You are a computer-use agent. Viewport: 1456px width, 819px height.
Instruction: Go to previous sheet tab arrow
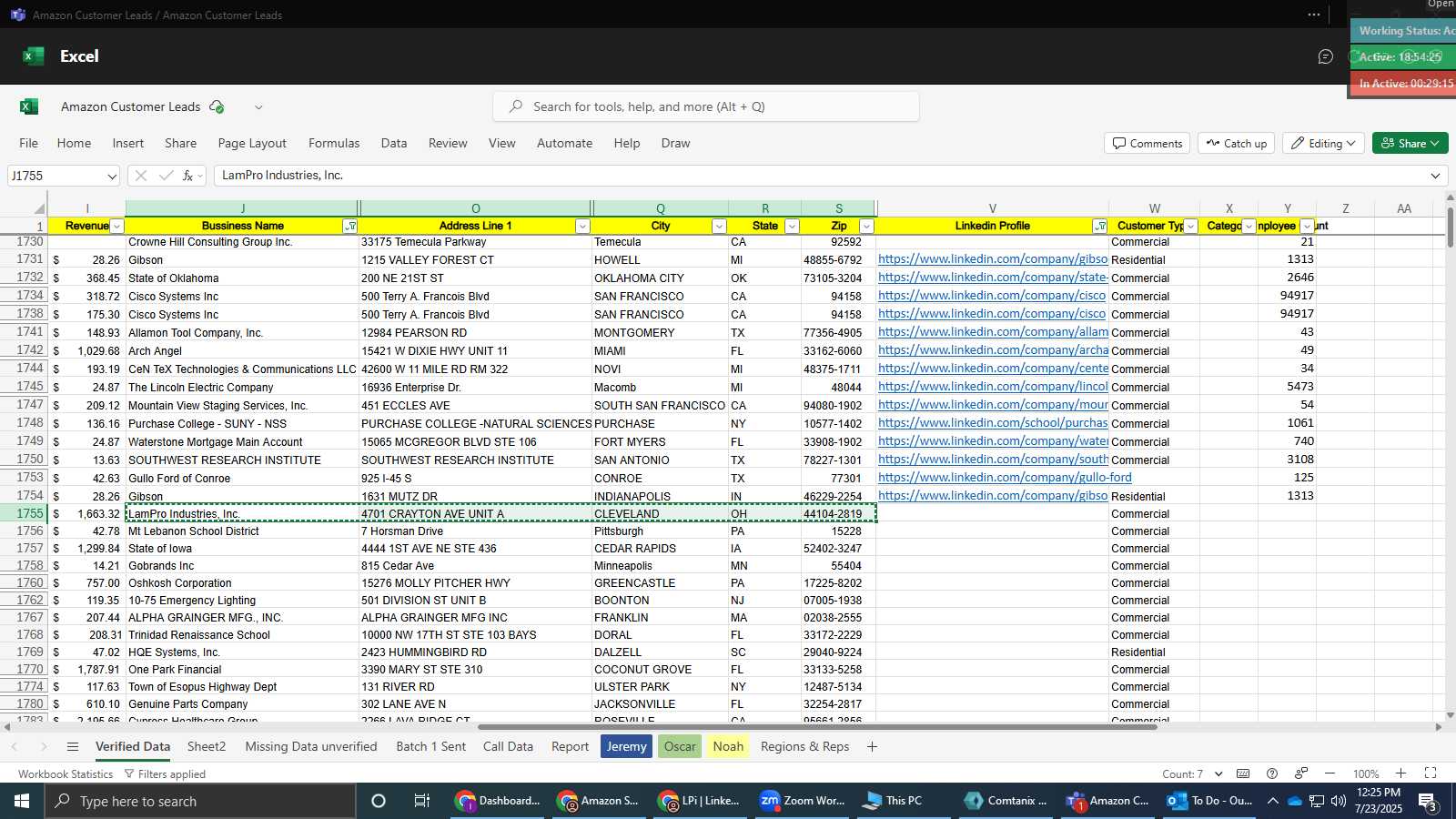(15, 746)
